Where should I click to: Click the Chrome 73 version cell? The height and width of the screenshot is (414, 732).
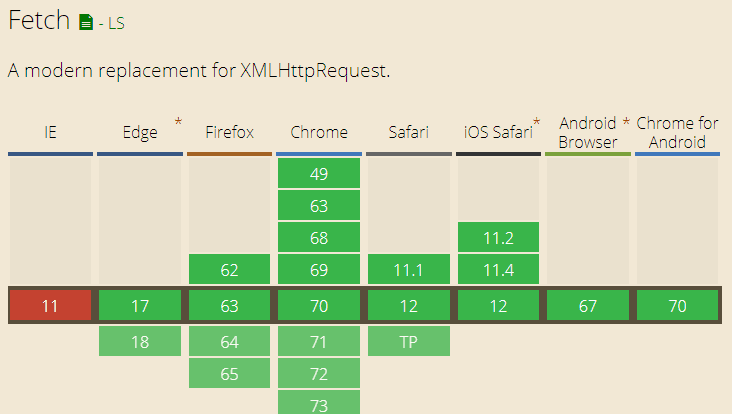pyautogui.click(x=319, y=403)
